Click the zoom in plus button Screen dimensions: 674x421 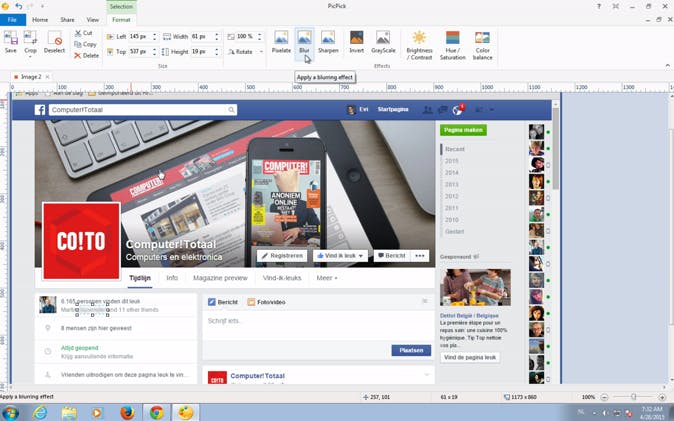click(662, 397)
